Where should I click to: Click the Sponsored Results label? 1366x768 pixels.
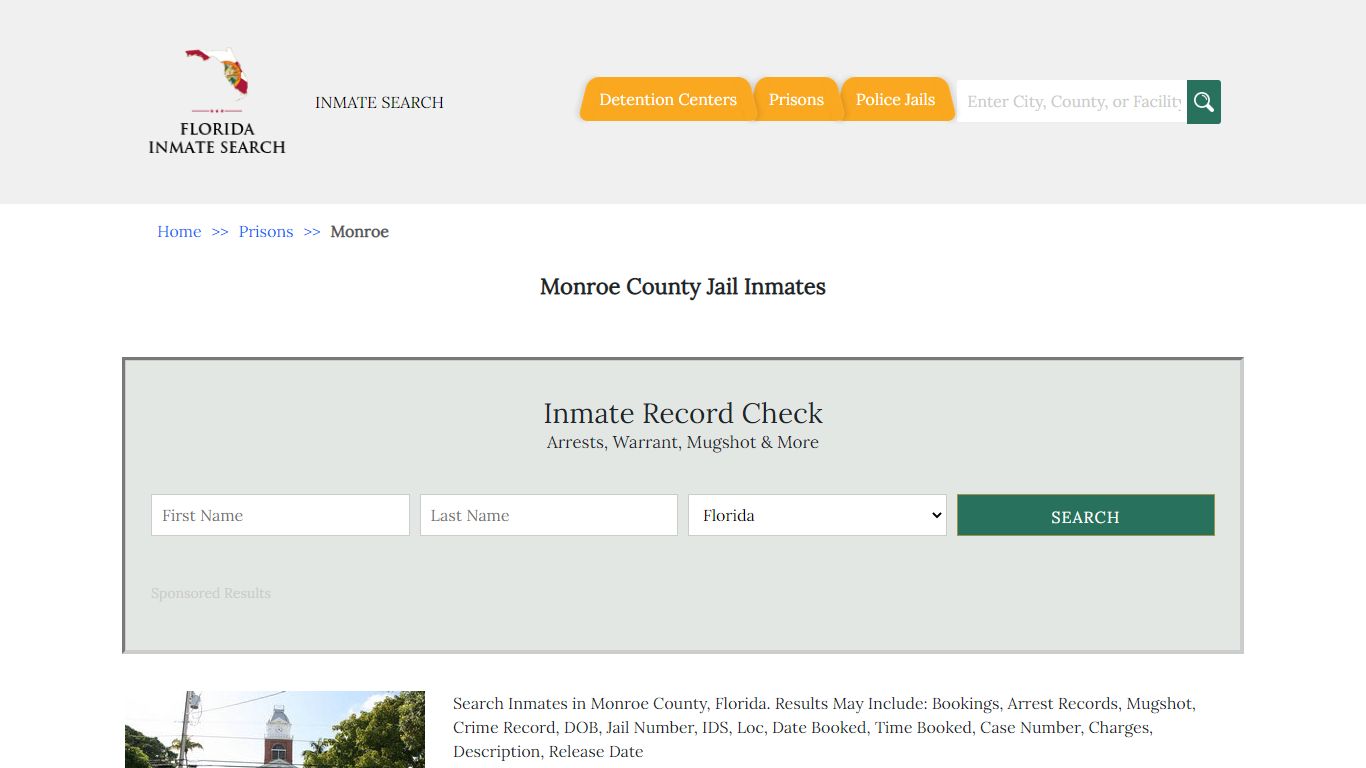click(211, 593)
